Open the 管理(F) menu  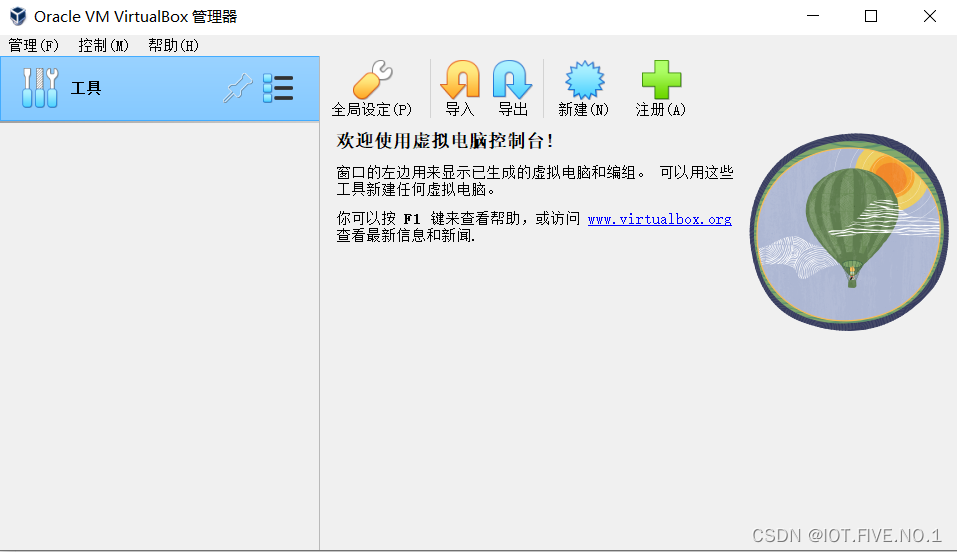34,46
